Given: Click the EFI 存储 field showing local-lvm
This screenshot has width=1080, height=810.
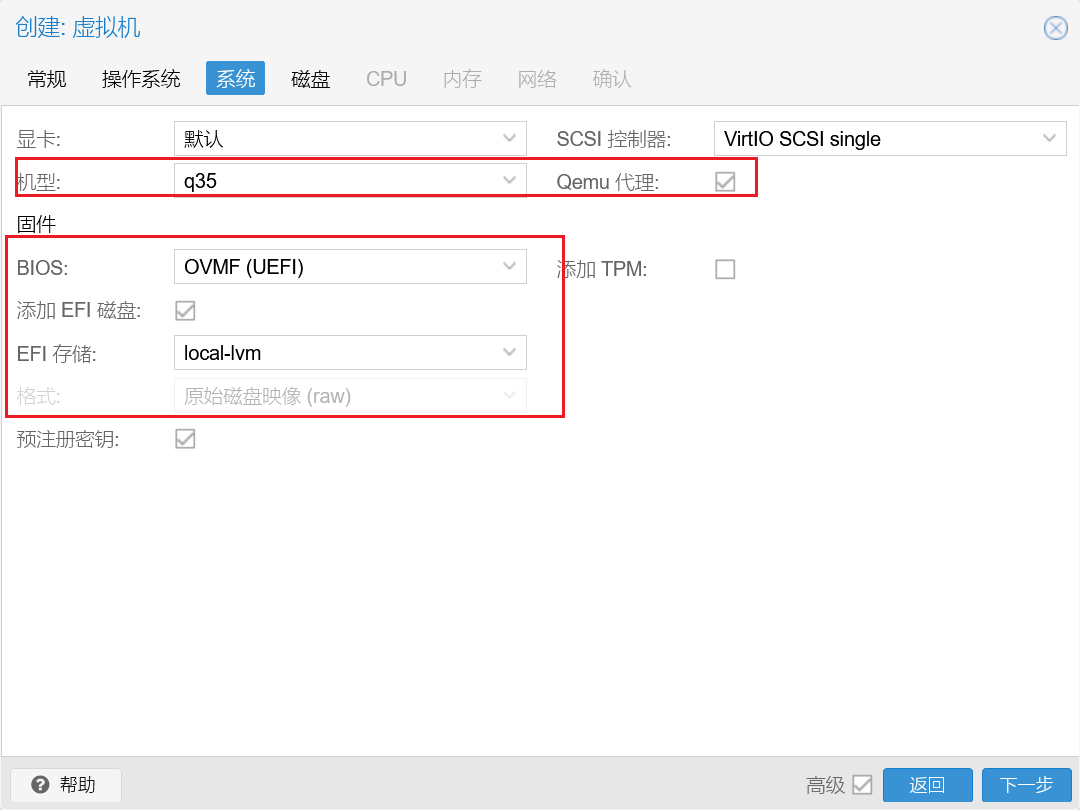Looking at the screenshot, I should point(350,353).
